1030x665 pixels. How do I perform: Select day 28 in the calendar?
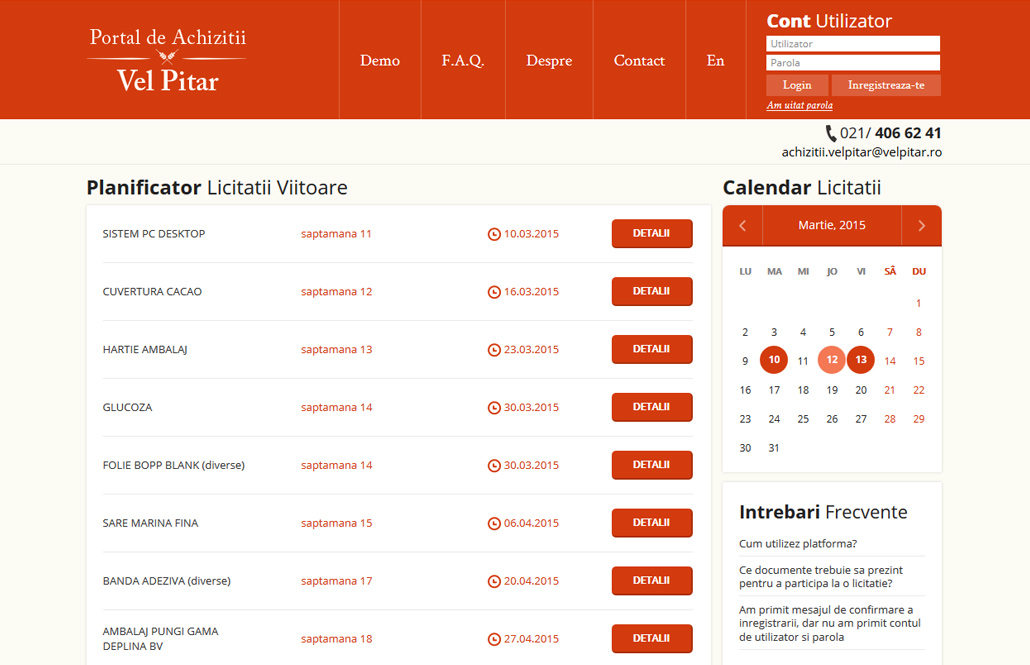(x=889, y=419)
